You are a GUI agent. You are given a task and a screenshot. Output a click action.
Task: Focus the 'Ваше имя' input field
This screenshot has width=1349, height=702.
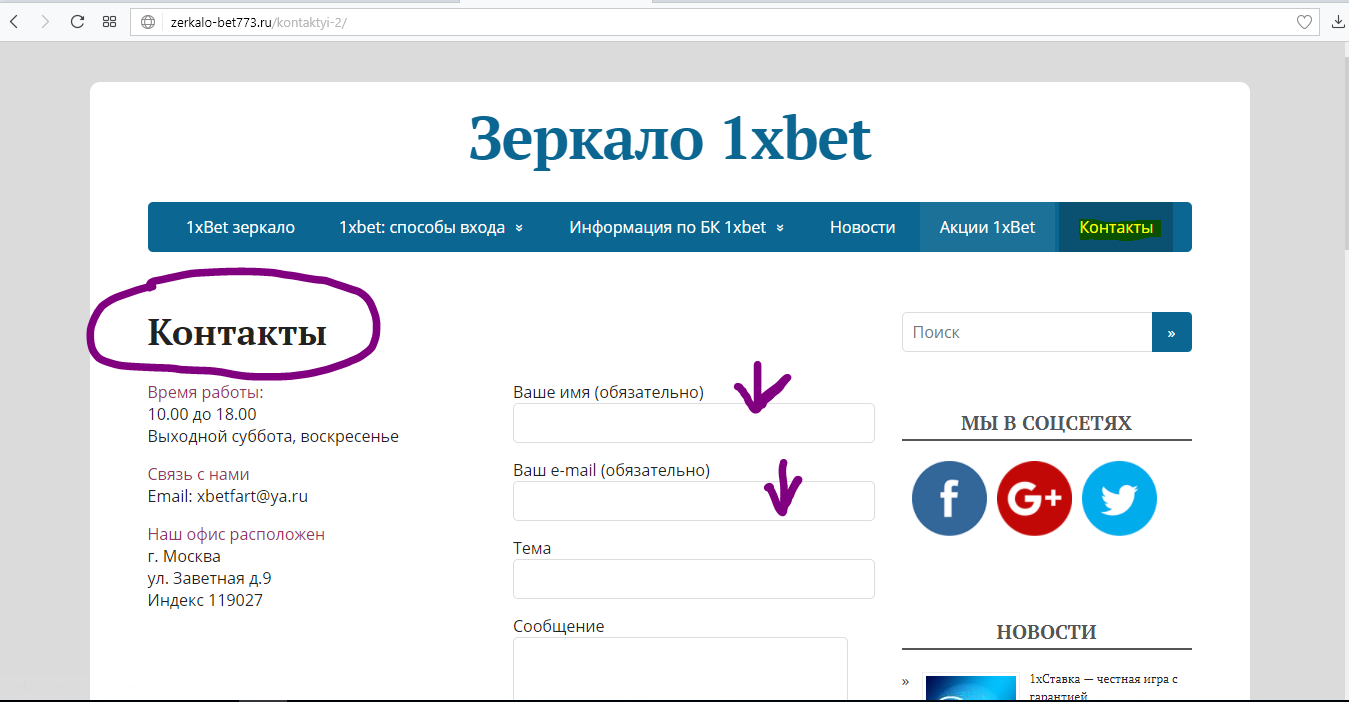(693, 423)
